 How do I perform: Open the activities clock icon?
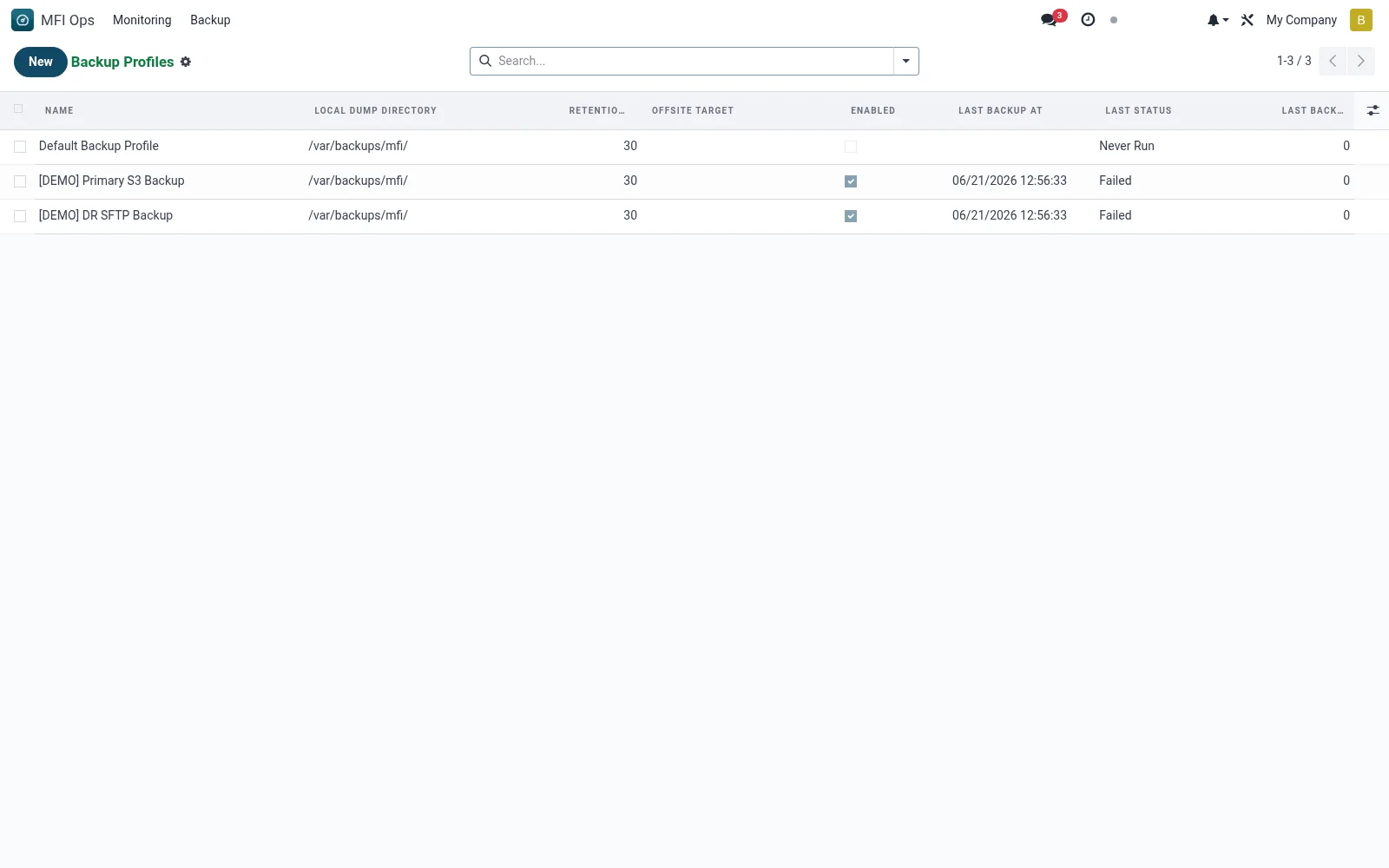click(x=1088, y=19)
